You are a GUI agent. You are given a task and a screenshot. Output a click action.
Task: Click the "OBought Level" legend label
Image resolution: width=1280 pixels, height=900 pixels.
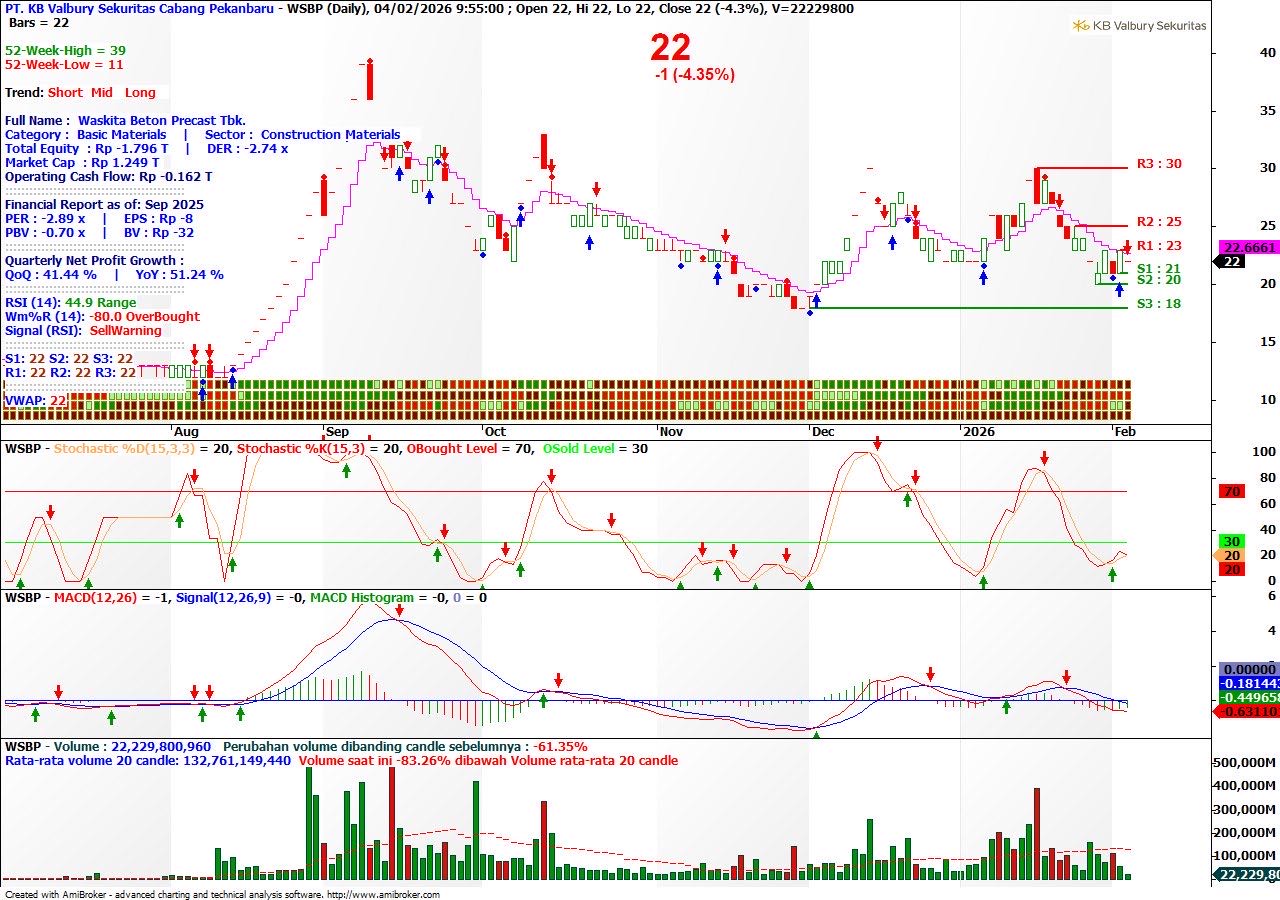coord(450,449)
